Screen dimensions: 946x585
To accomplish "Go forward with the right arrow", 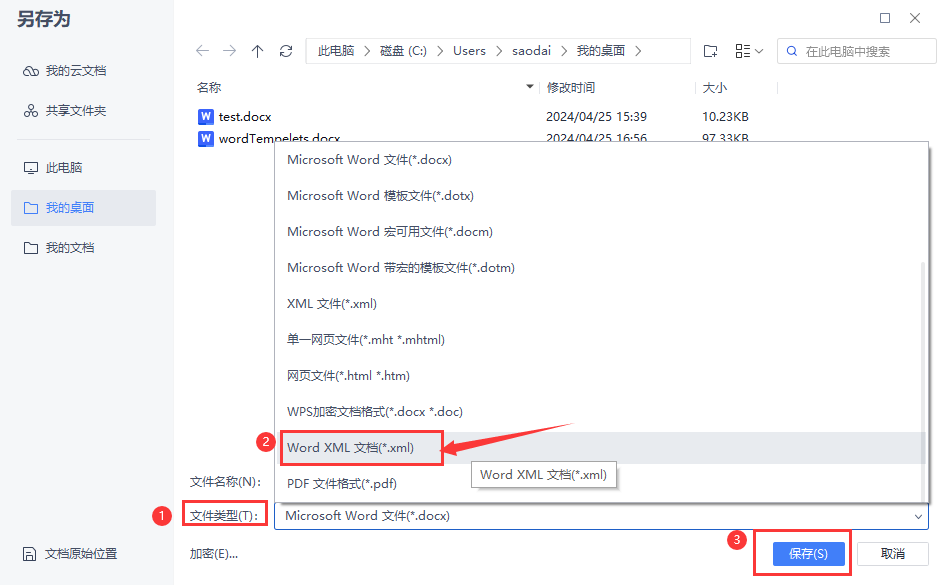I will (229, 51).
